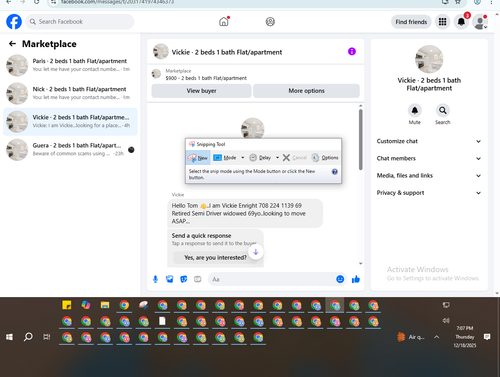Open the volume speaker tray icon
The height and width of the screenshot is (377, 500).
(x=446, y=320)
